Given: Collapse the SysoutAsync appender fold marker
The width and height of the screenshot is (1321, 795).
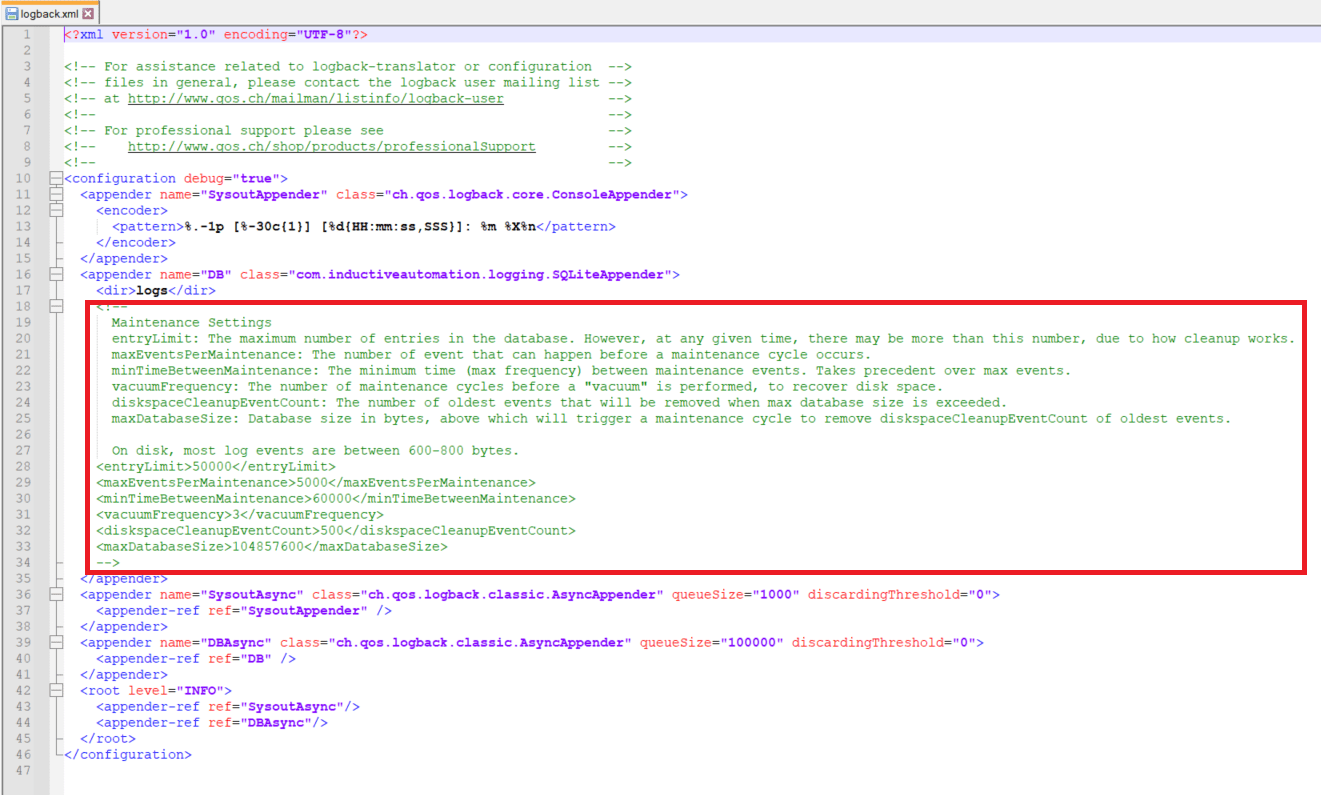Looking at the screenshot, I should point(56,594).
